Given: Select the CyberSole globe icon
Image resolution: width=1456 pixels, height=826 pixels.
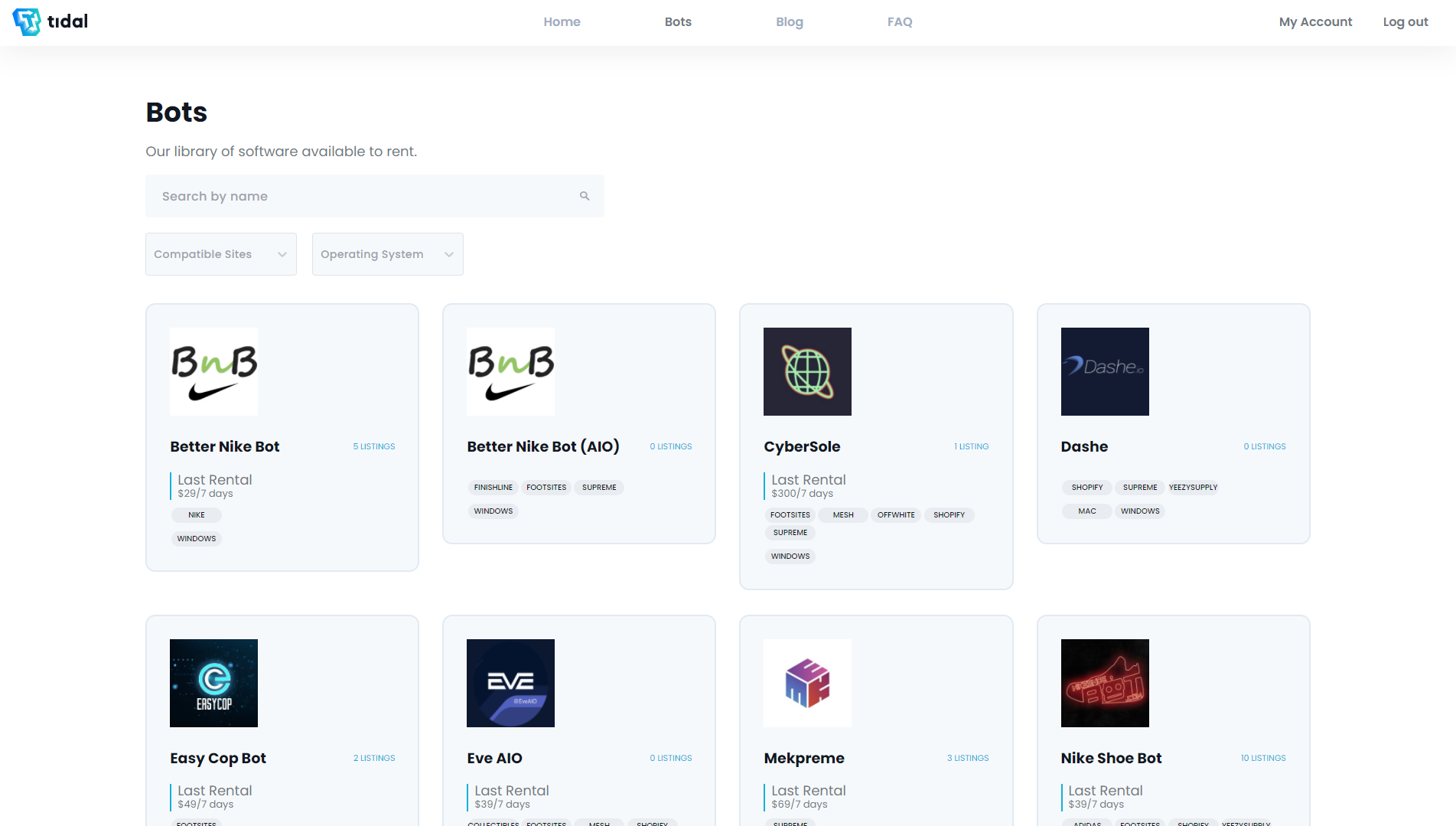Looking at the screenshot, I should [x=807, y=371].
